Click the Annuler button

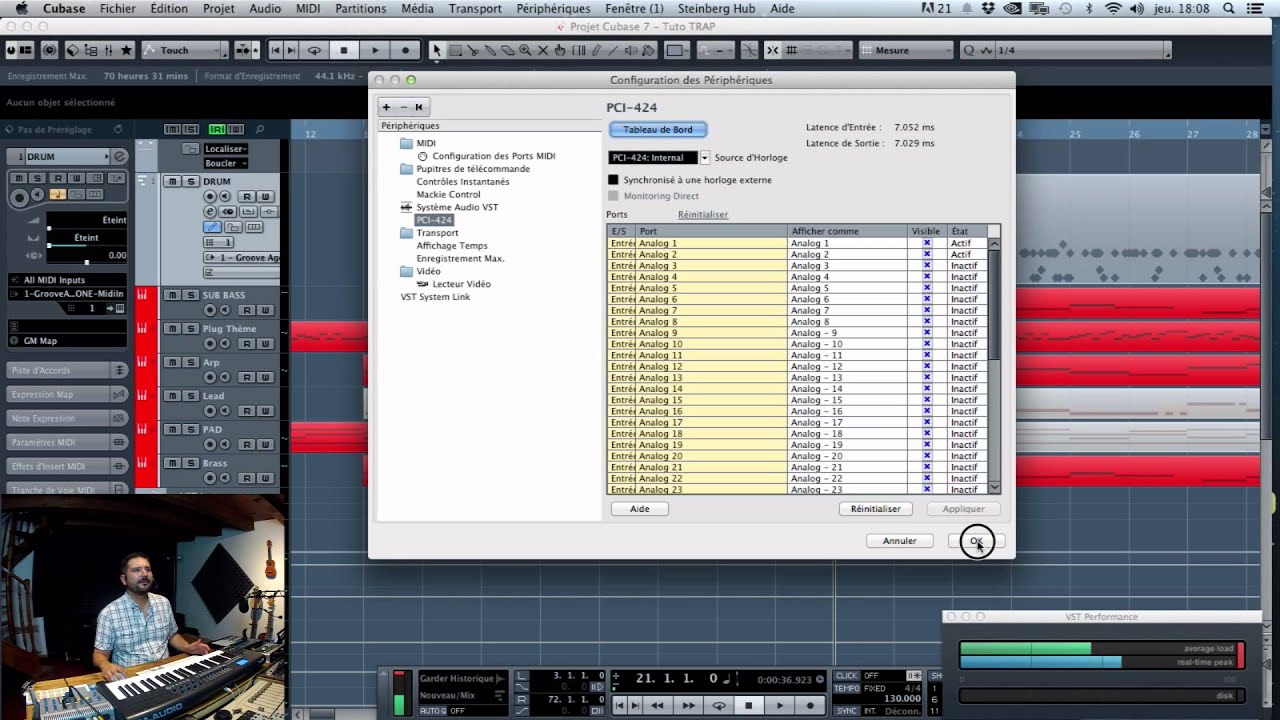point(899,541)
